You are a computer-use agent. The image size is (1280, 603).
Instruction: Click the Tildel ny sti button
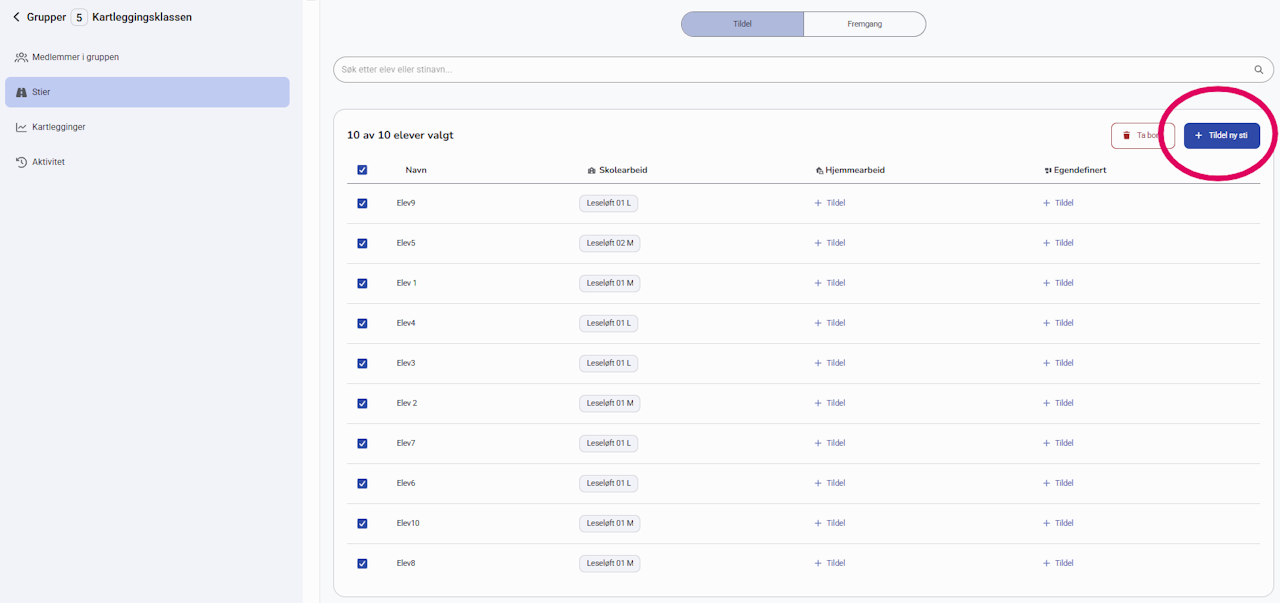click(1222, 135)
